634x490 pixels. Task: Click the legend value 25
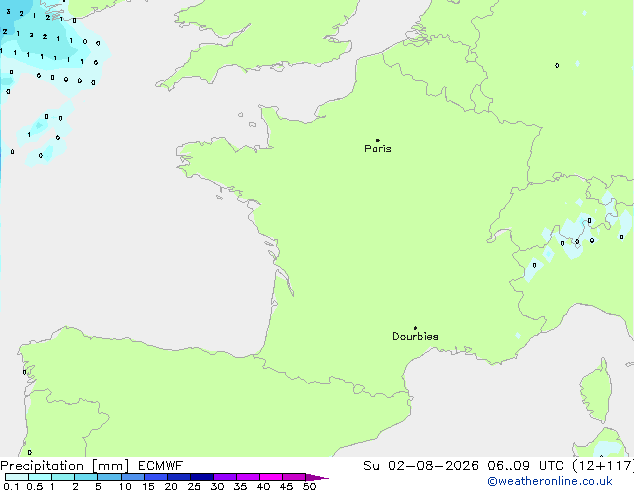pos(194,486)
